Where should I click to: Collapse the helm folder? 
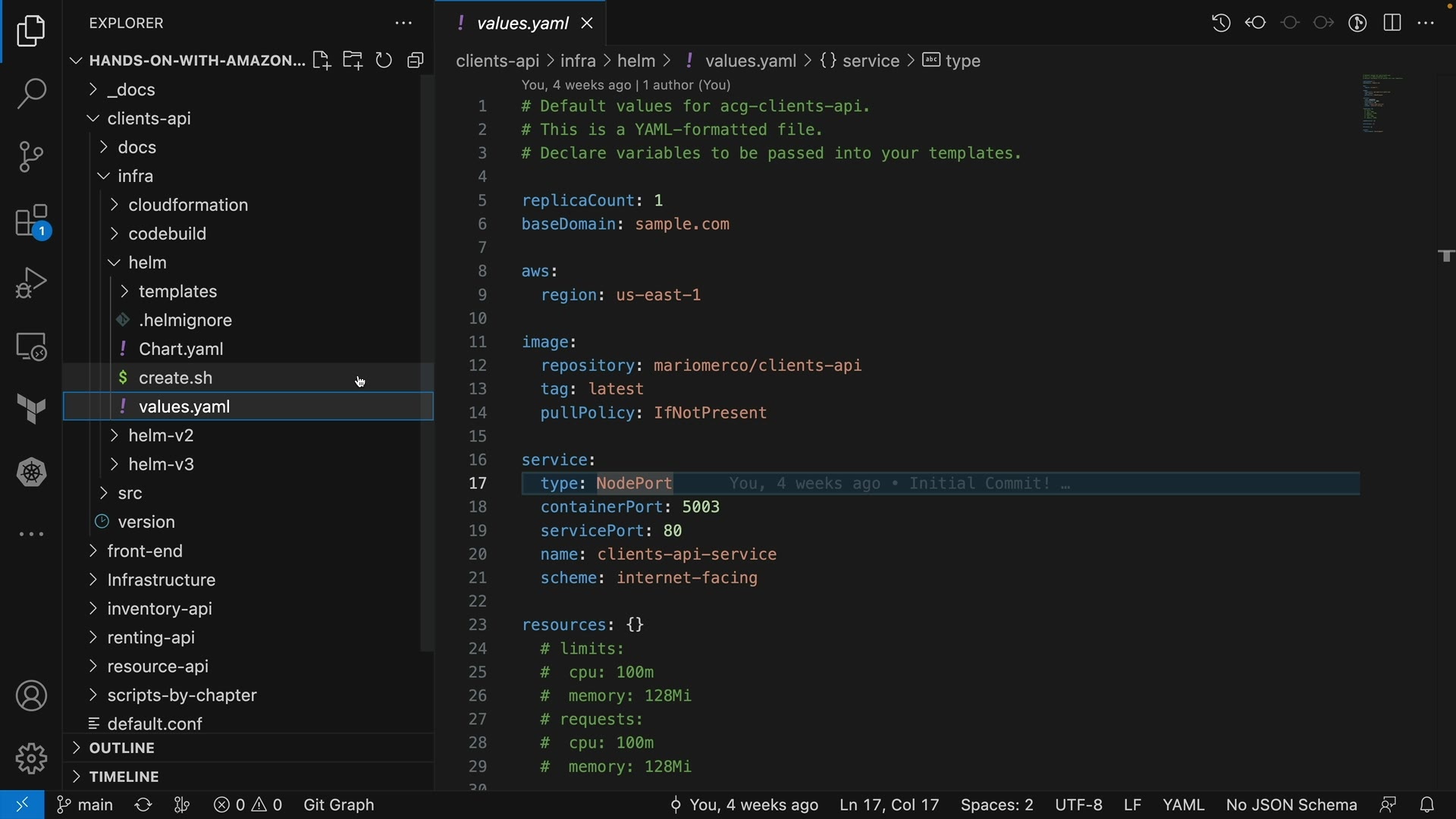pyautogui.click(x=147, y=263)
